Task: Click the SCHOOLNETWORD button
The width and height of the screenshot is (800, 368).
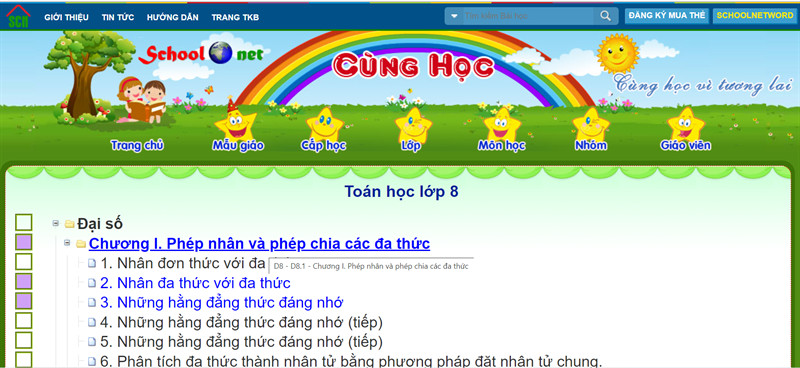Action: tap(755, 16)
